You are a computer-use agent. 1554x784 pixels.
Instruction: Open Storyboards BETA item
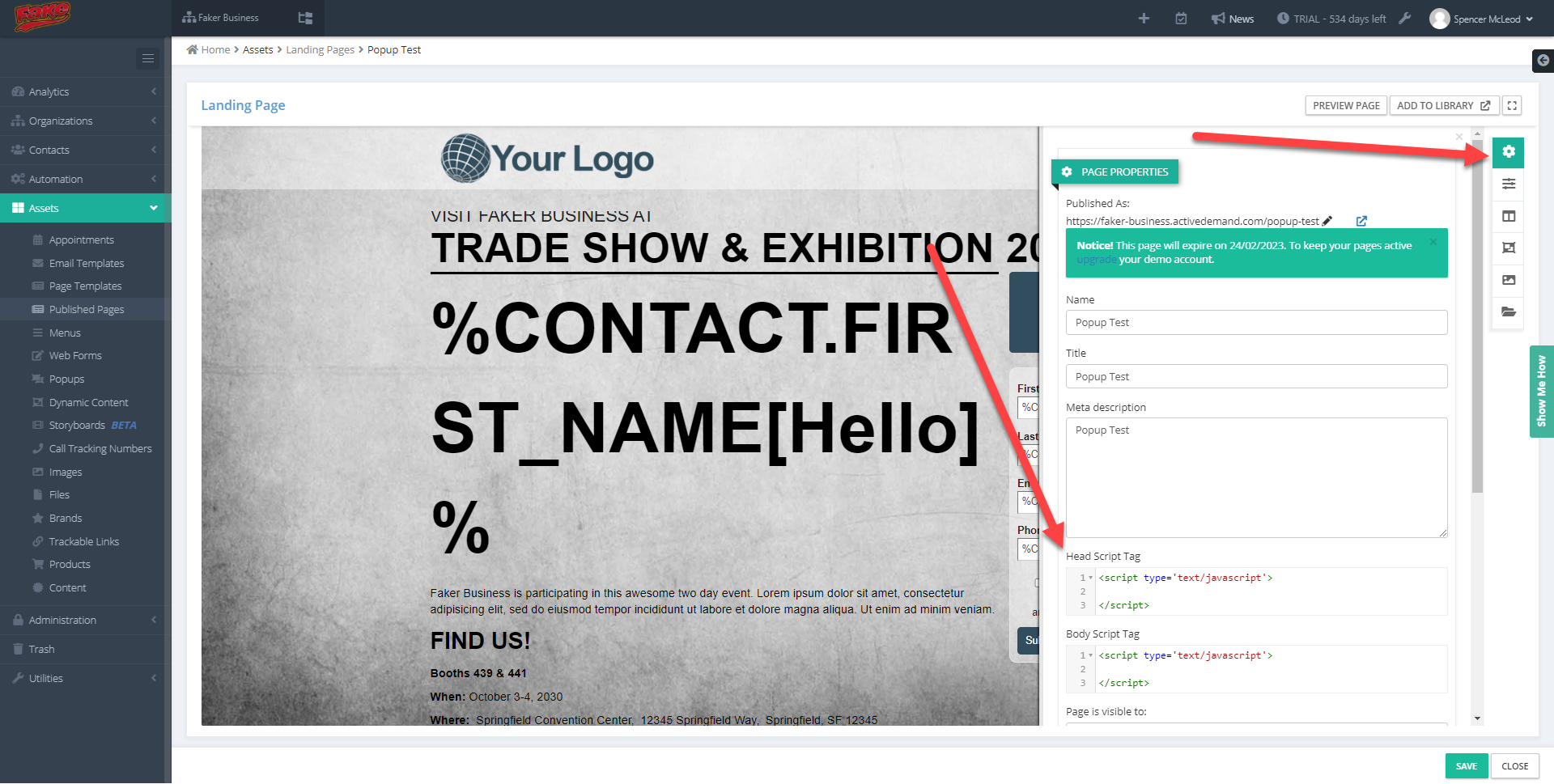pyautogui.click(x=92, y=426)
